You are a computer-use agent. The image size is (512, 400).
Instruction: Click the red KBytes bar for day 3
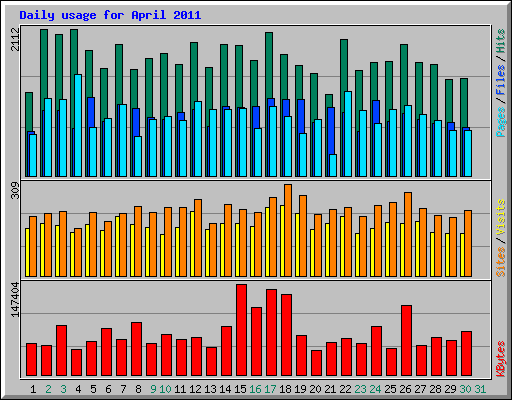[61, 350]
